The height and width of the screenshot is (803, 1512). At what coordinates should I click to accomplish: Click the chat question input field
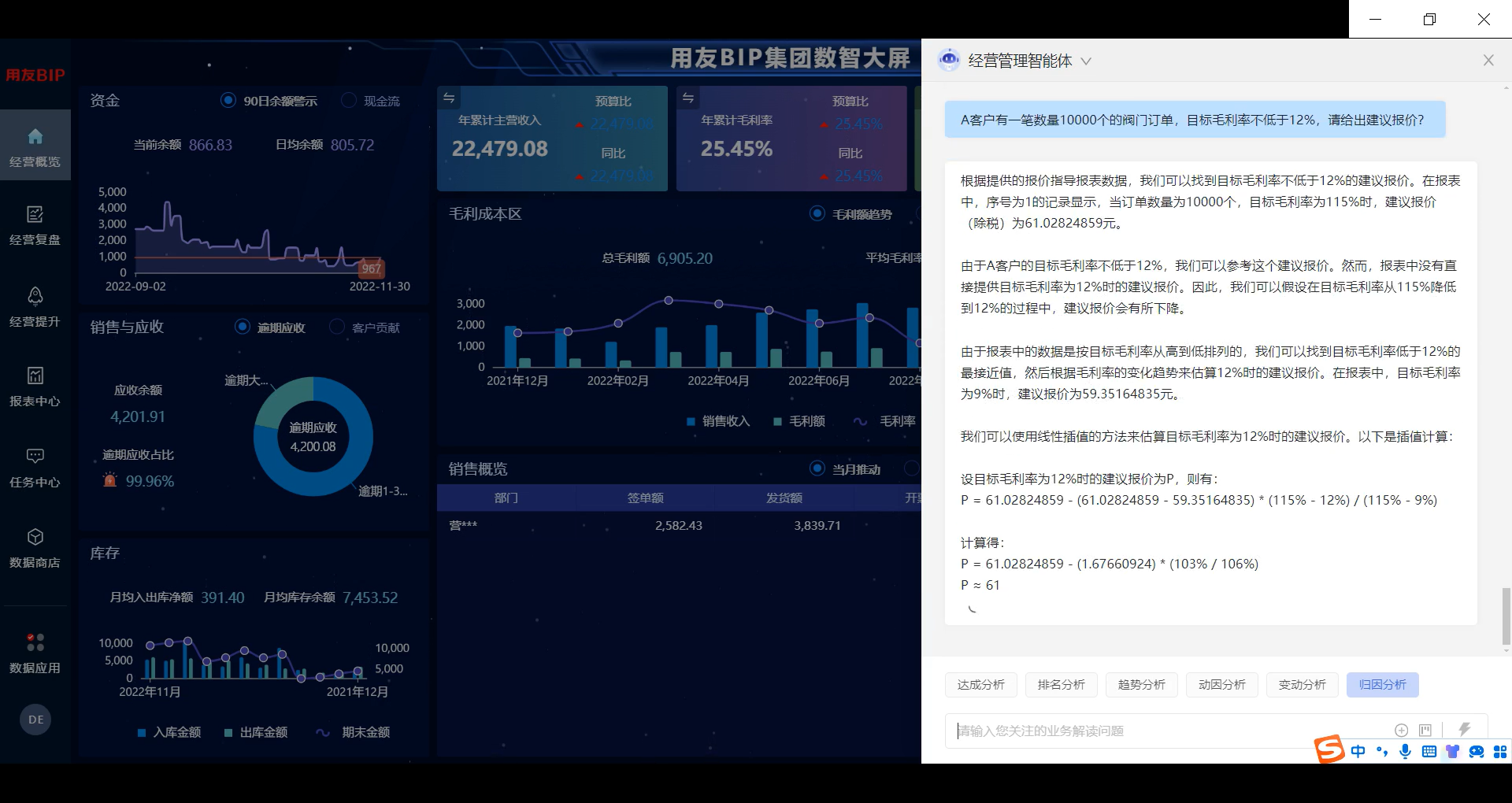point(1142,731)
